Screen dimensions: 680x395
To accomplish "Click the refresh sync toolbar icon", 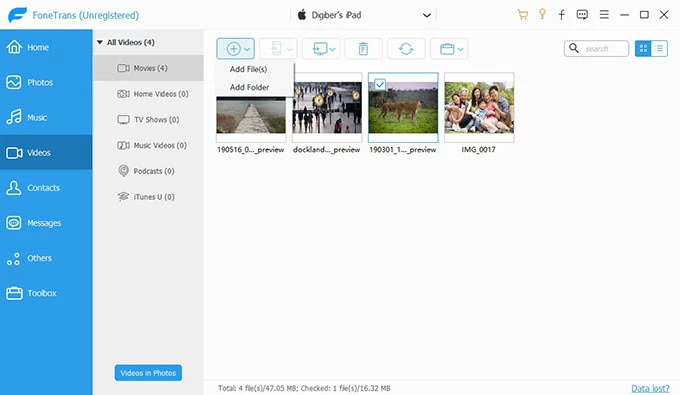I will tap(406, 49).
